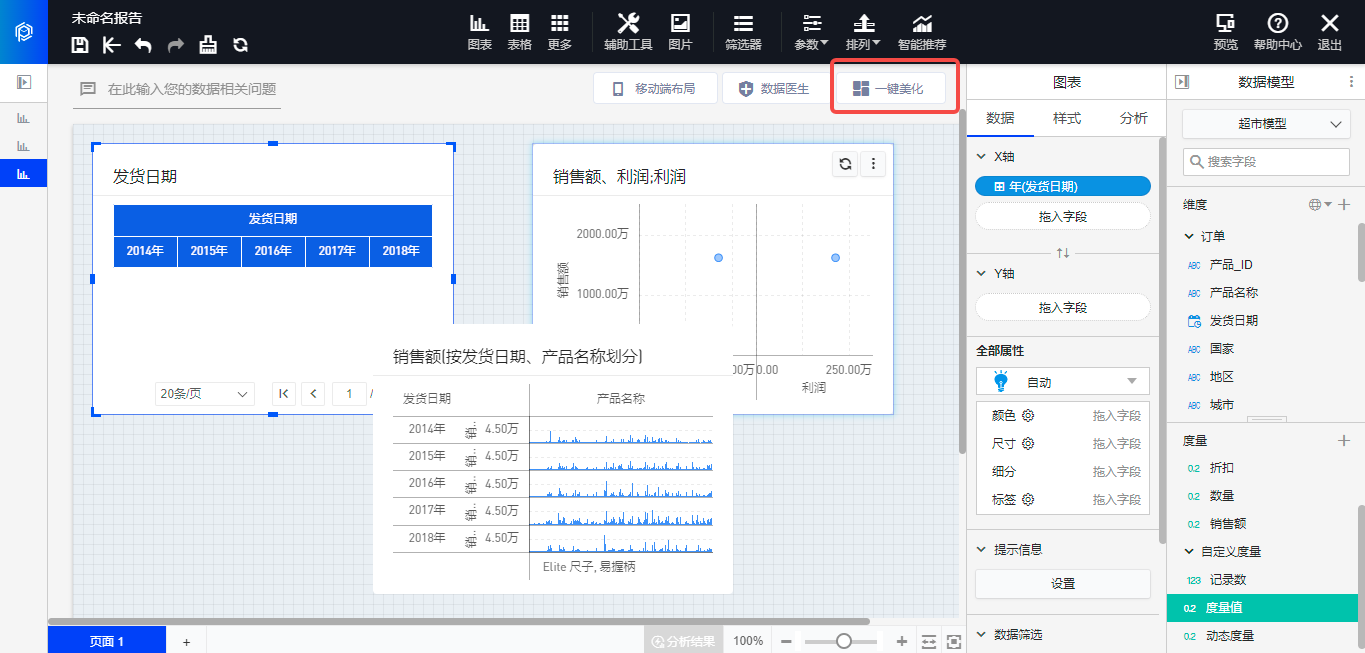Collapse the data model panel

(1182, 82)
